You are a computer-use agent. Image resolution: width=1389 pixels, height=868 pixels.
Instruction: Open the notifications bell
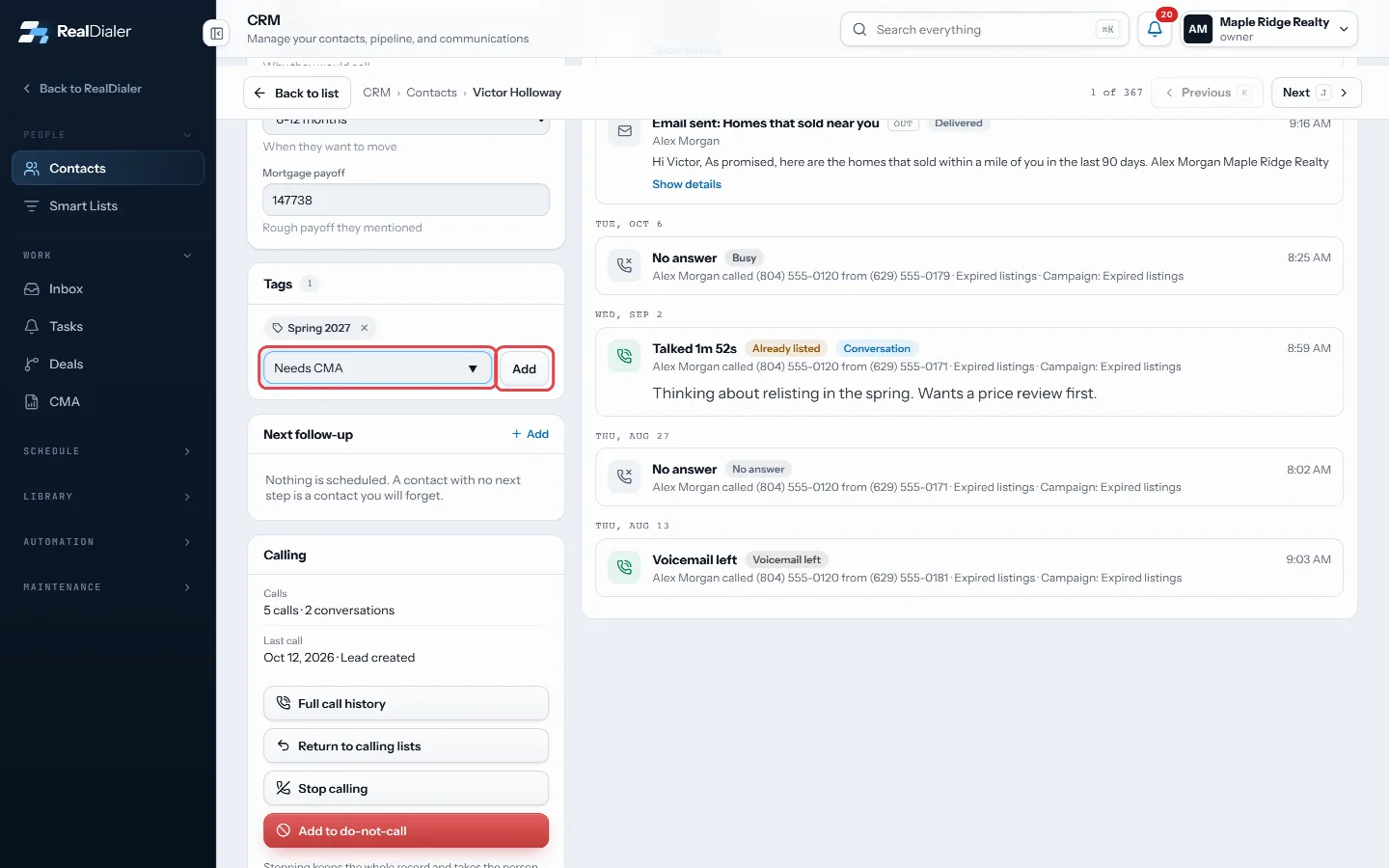pos(1155,29)
